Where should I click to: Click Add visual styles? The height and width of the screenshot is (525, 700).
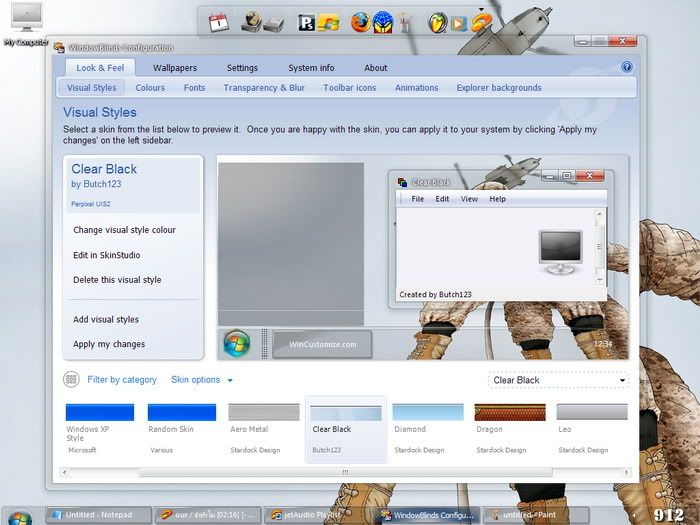pos(106,319)
